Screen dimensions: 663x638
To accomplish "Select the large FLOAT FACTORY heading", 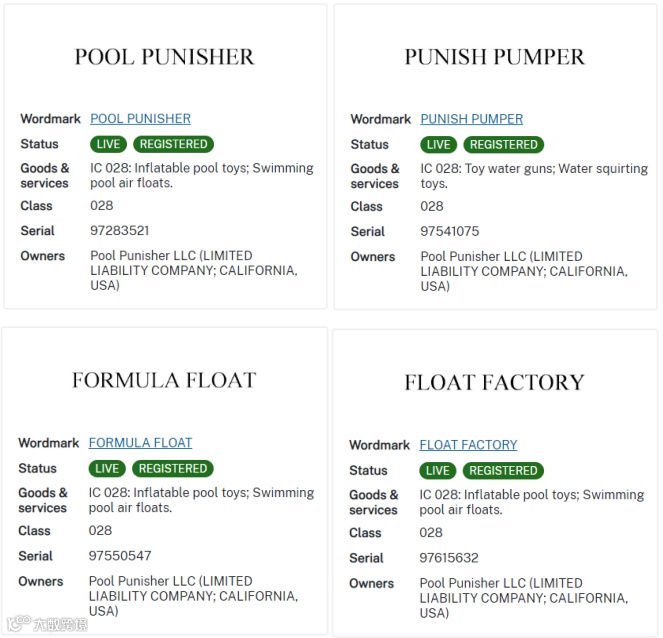I will [494, 382].
